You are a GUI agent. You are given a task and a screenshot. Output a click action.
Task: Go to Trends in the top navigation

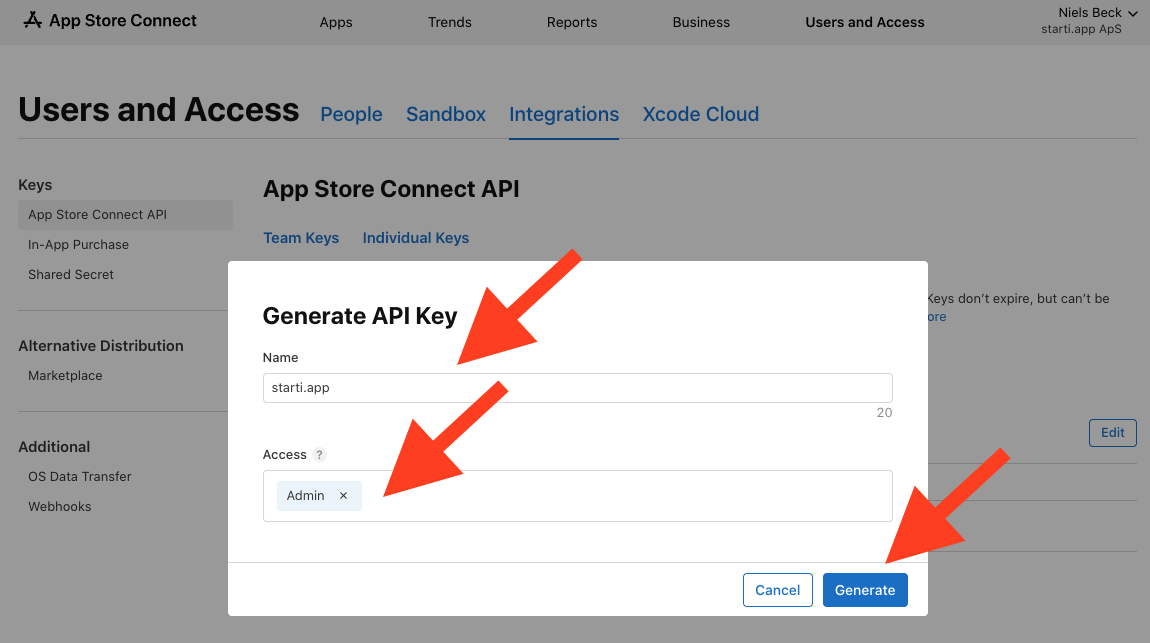point(450,22)
